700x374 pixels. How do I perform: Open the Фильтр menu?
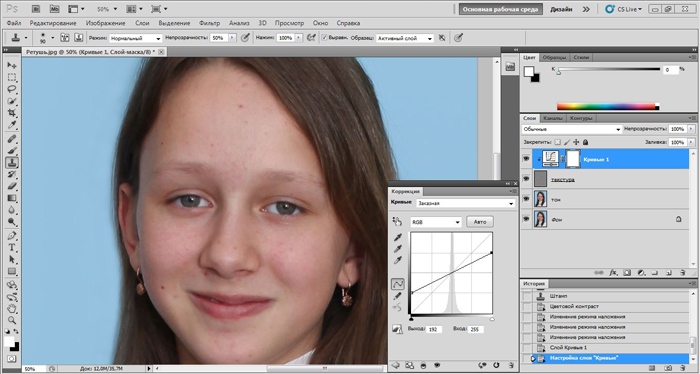pyautogui.click(x=209, y=23)
